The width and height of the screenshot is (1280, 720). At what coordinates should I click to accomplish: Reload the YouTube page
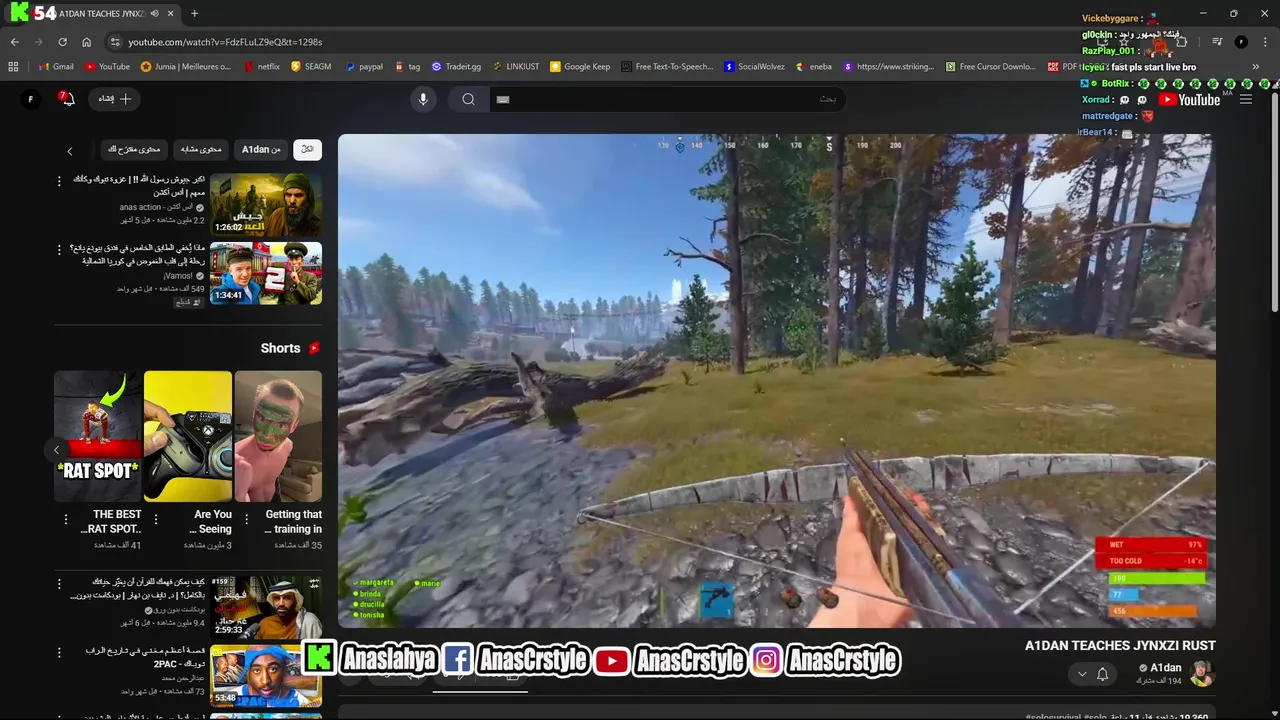pos(62,42)
